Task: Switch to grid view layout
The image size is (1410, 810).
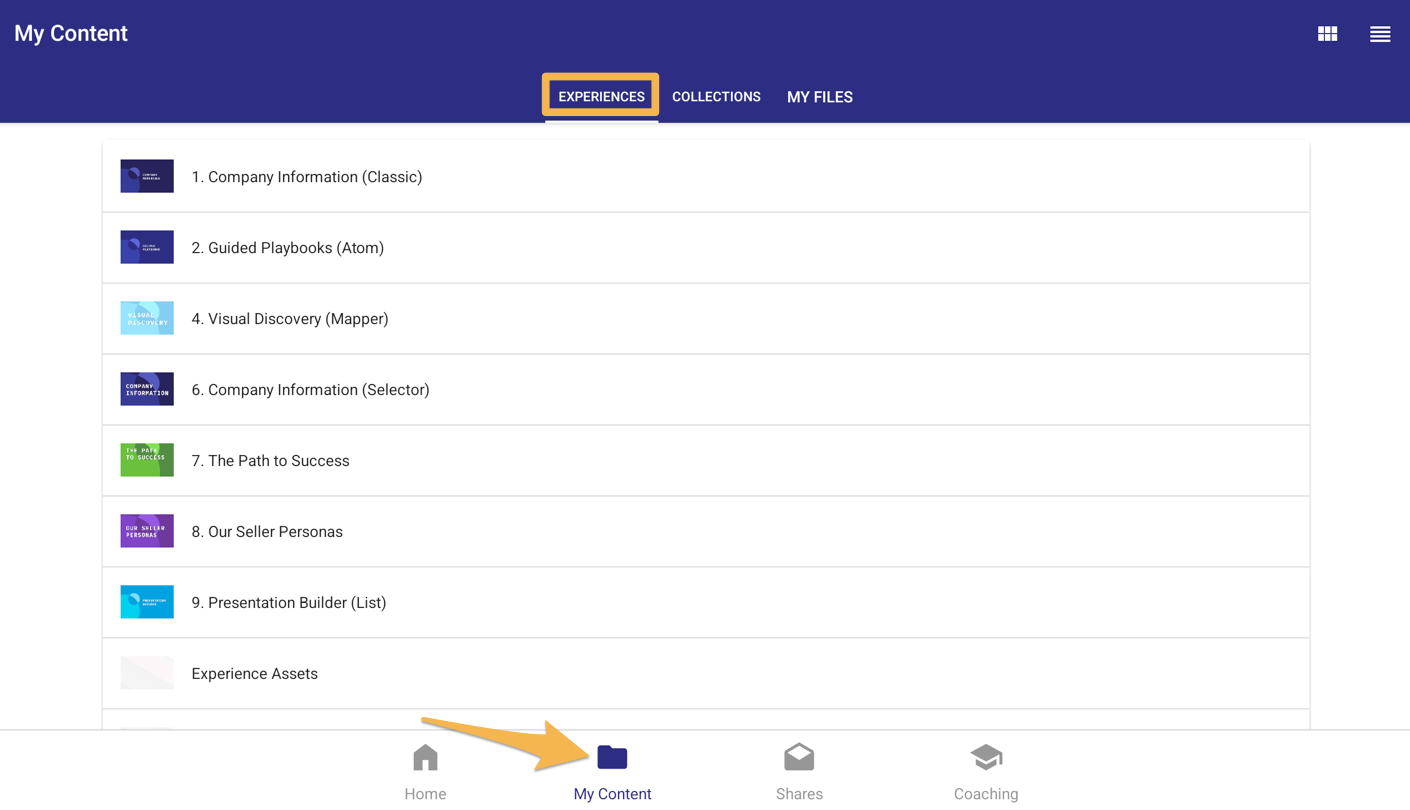Action: pyautogui.click(x=1327, y=34)
